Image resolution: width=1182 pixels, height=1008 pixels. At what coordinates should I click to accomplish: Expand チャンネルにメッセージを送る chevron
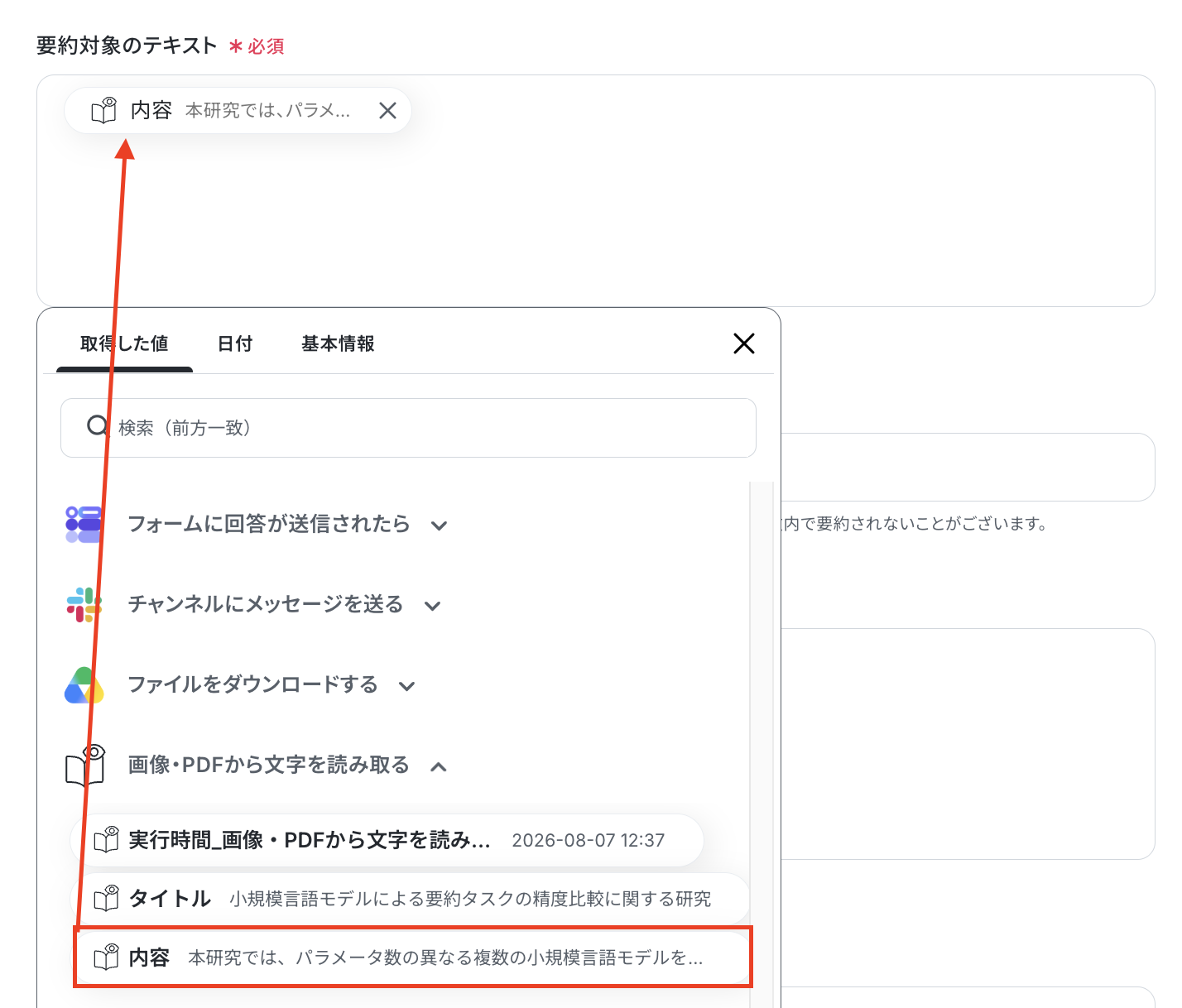[x=433, y=606]
